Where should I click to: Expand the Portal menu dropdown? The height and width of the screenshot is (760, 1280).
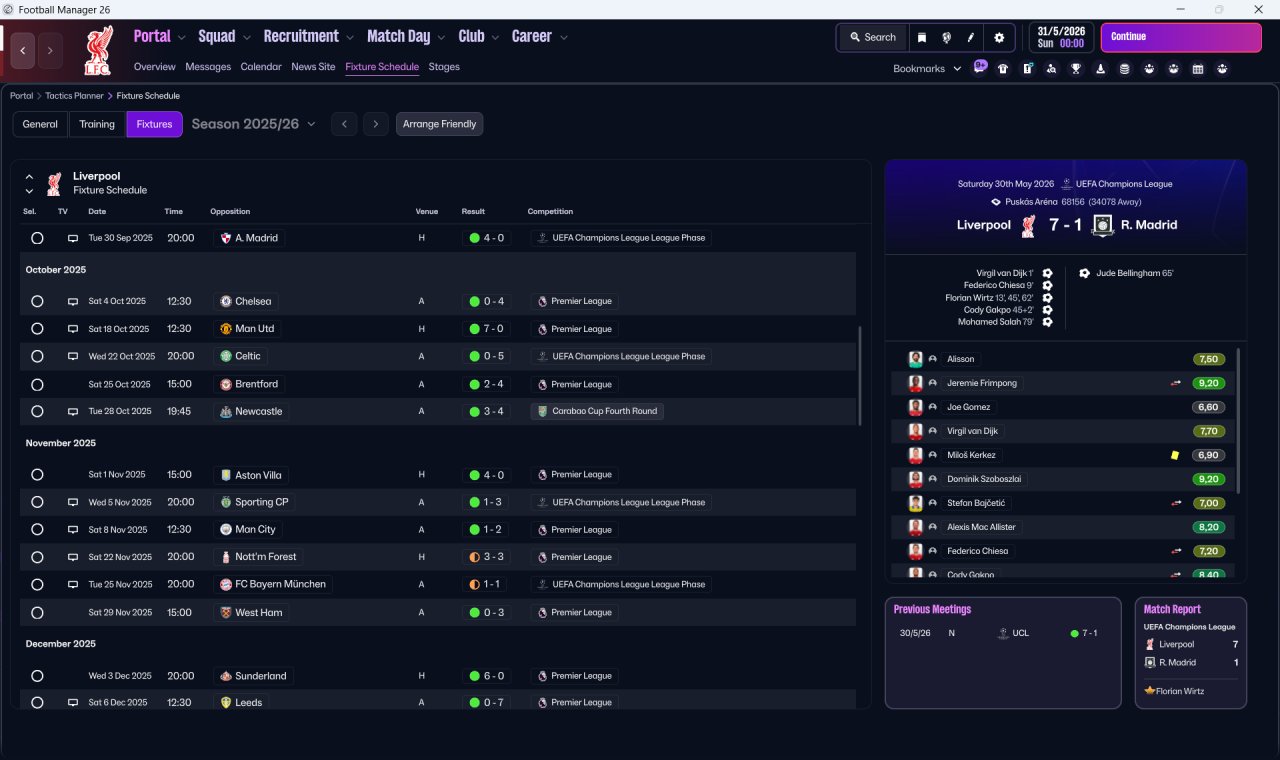[181, 38]
